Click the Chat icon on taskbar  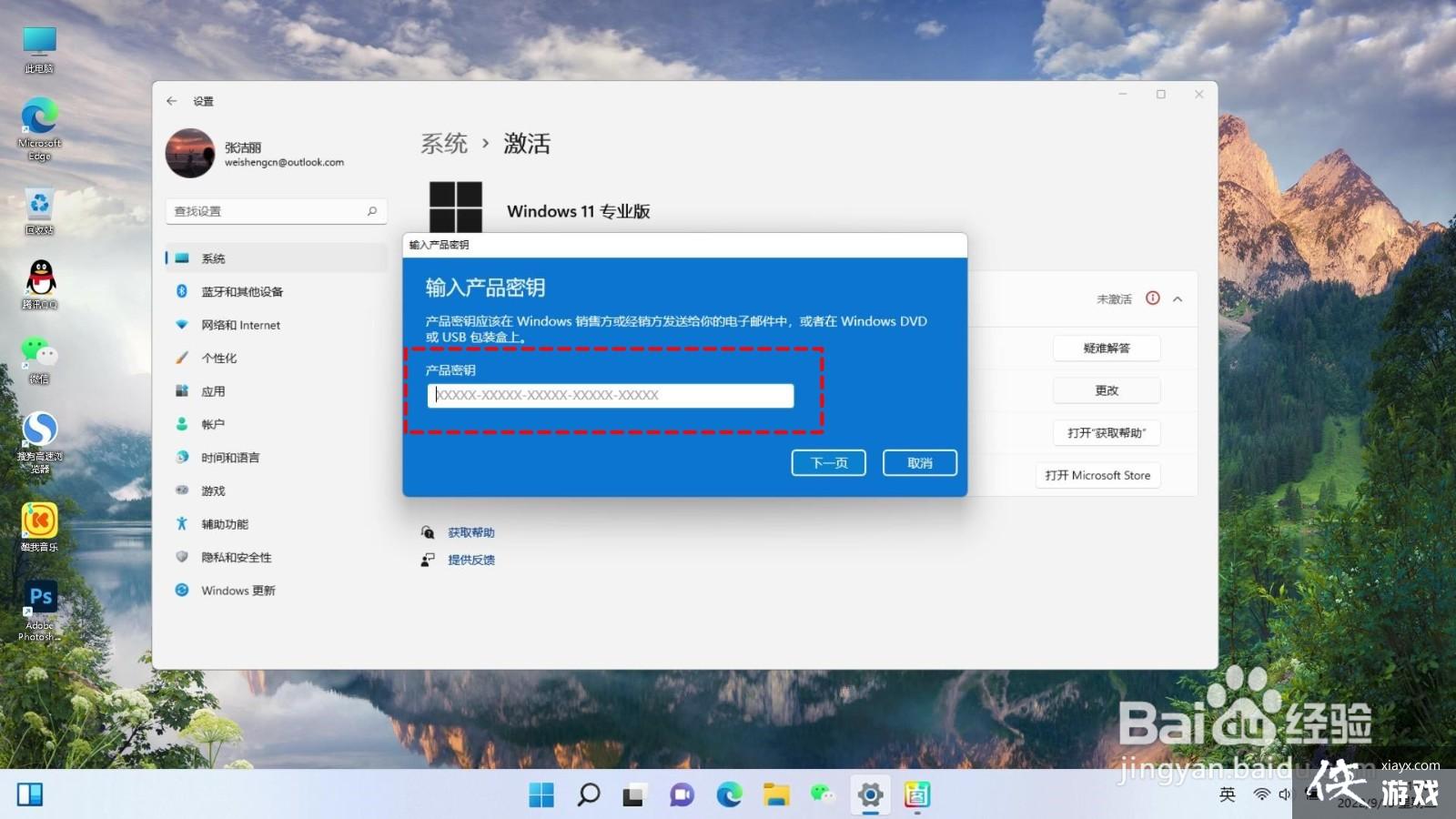pos(682,794)
